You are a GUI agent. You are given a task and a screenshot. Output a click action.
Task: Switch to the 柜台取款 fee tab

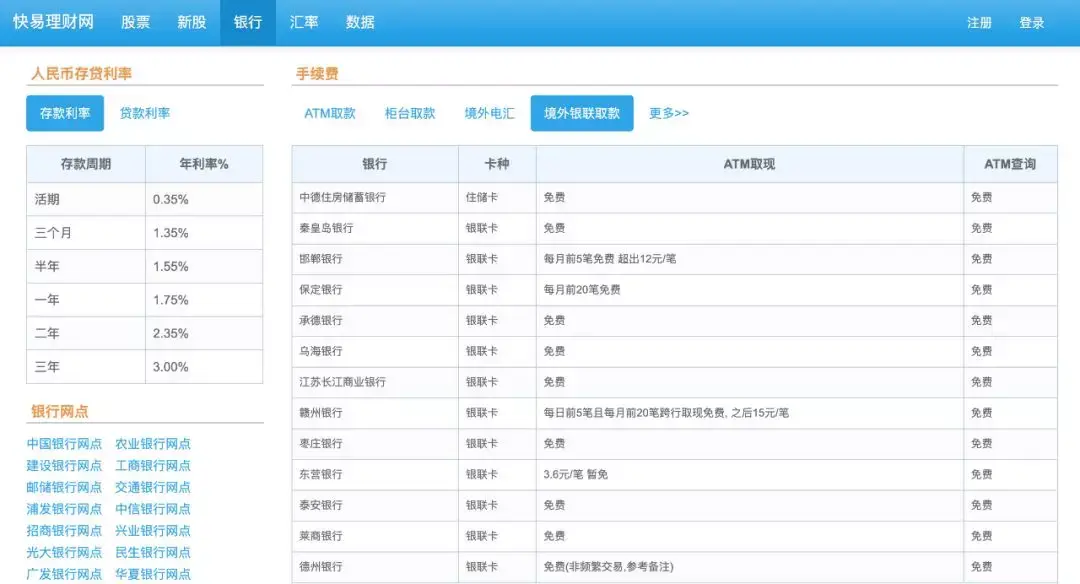[x=410, y=113]
